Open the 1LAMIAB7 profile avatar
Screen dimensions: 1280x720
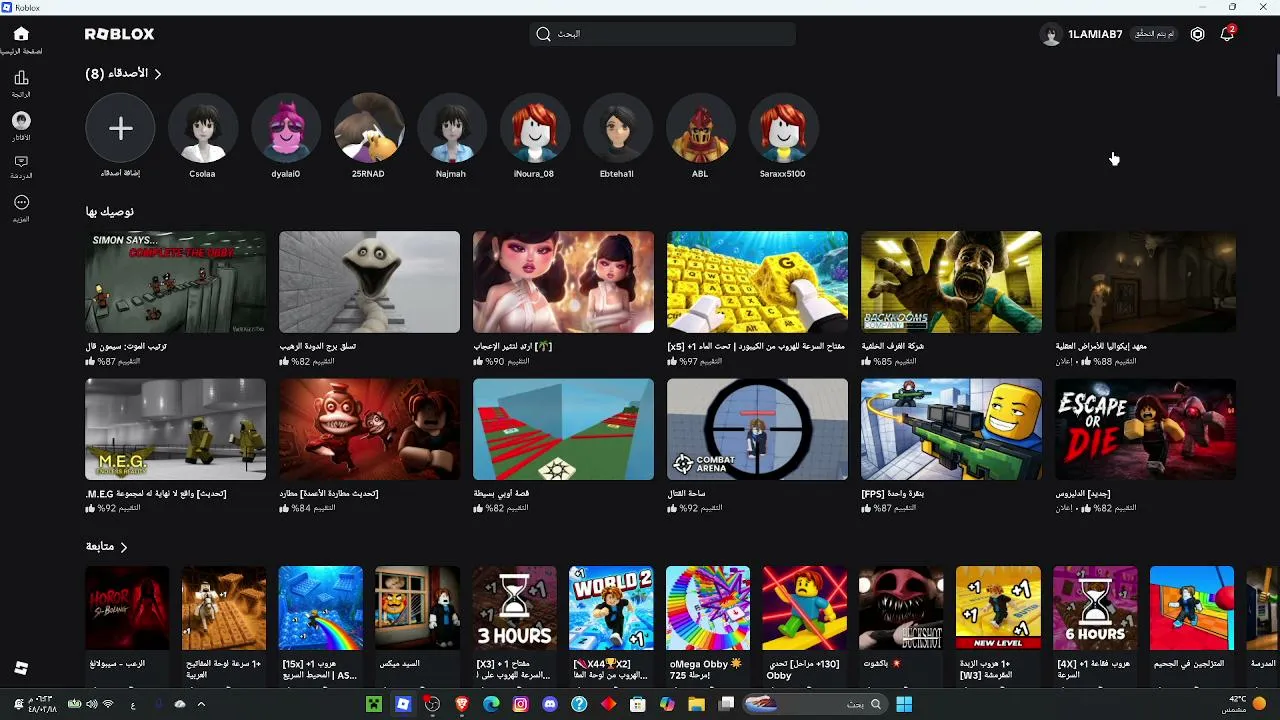1050,35
